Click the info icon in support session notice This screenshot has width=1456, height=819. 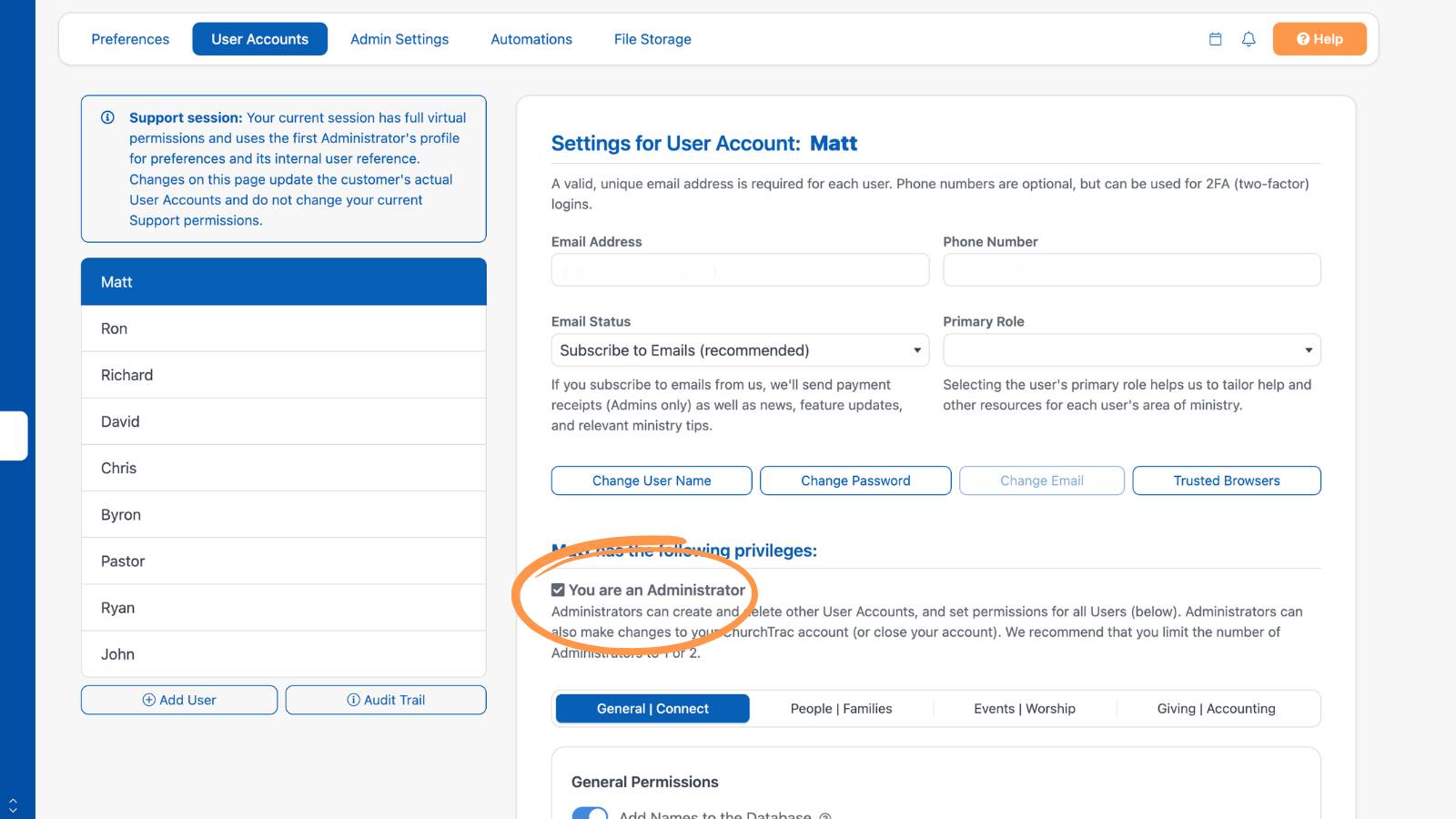click(x=107, y=117)
